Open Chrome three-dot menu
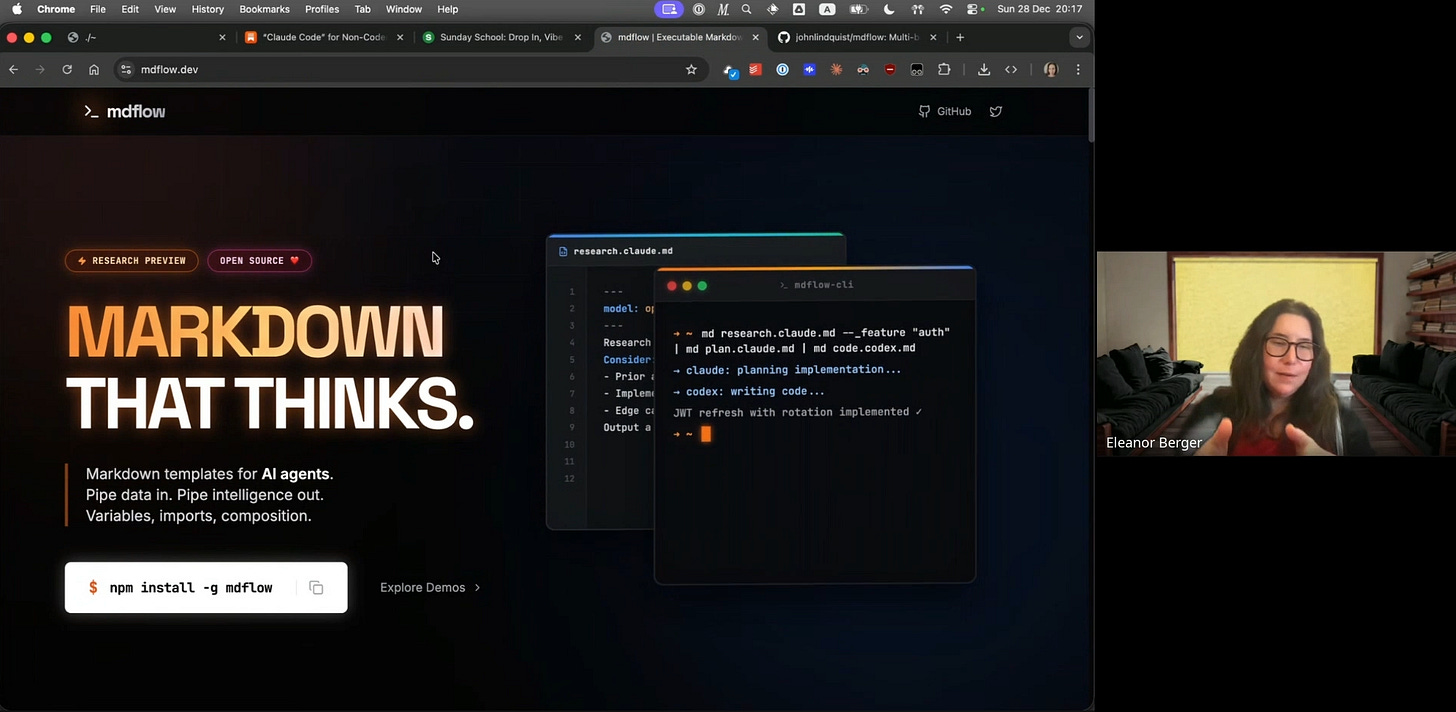The image size is (1456, 712). pos(1078,70)
